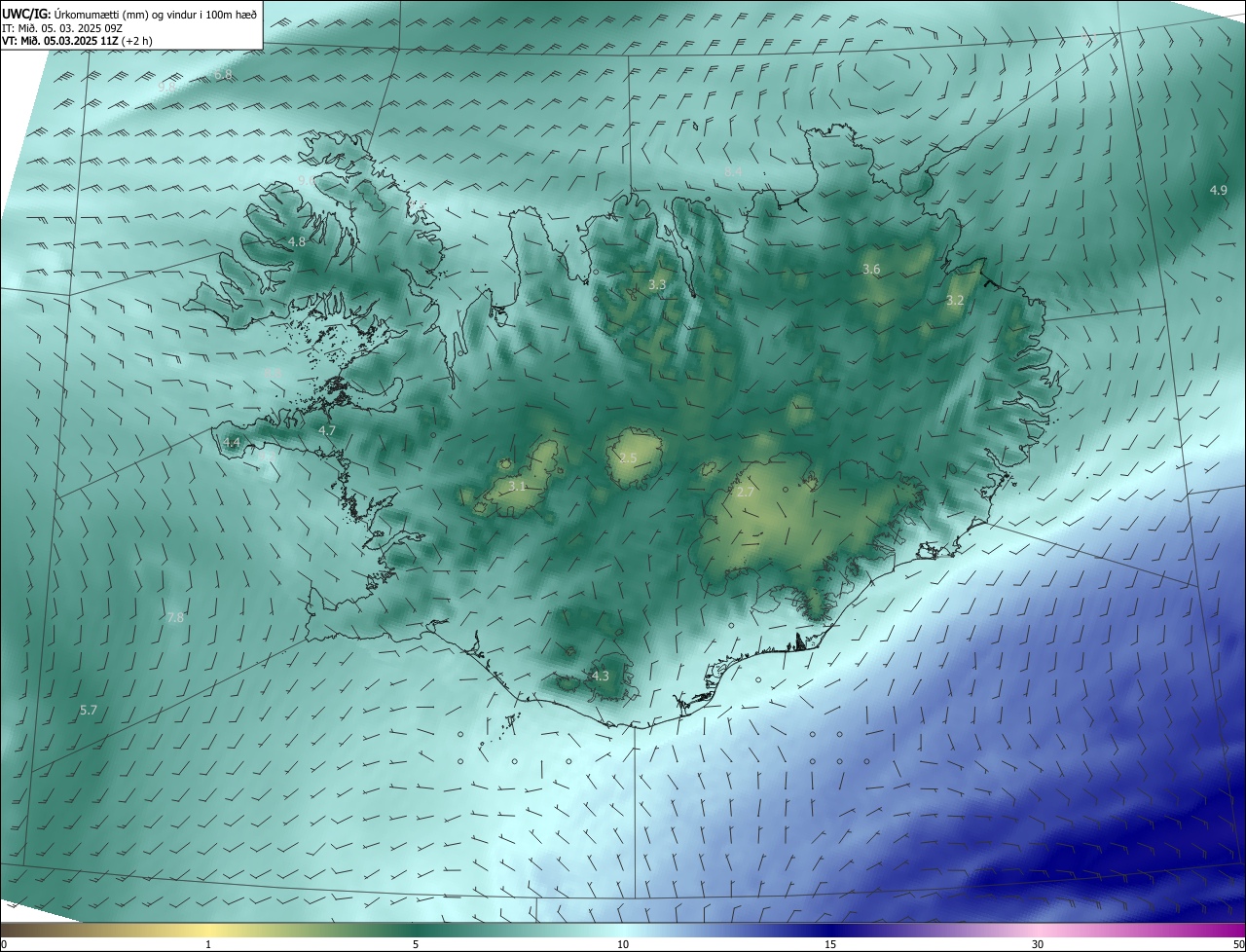The image size is (1246, 952).
Task: Select the 5 tick on the color scale
Action: 416,944
